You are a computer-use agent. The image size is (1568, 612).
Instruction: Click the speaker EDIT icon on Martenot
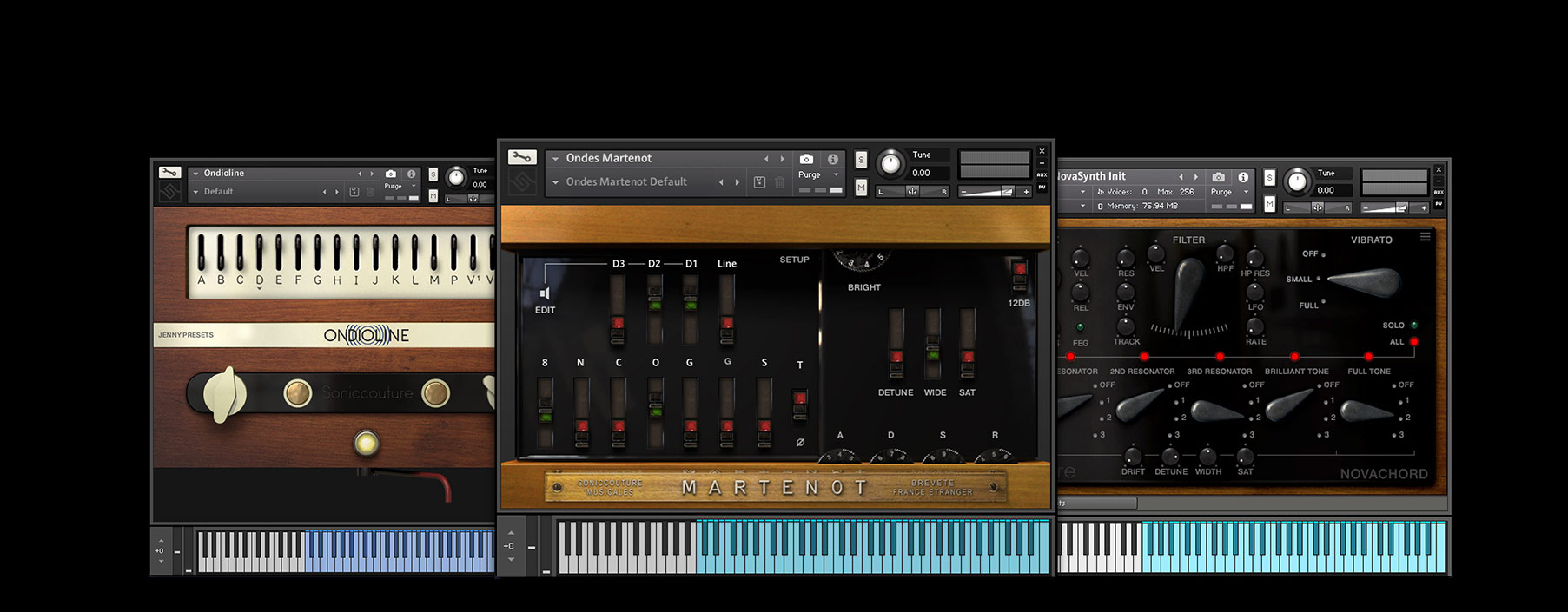(x=545, y=293)
